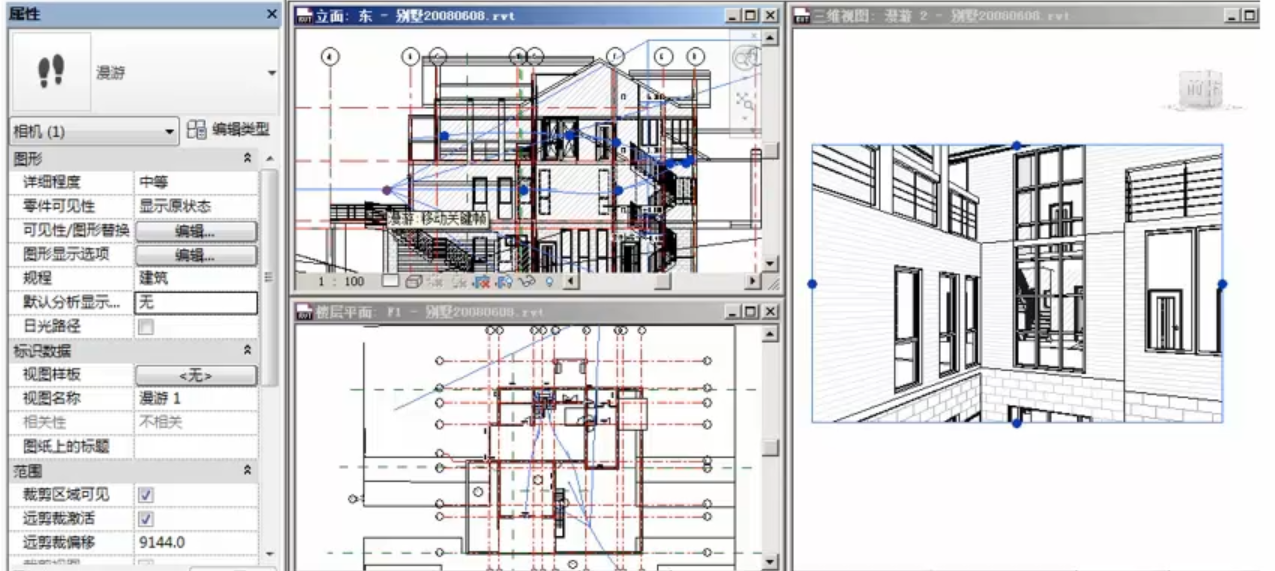This screenshot has height=571, width=1275.
Task: Uncheck the 裁剪区域可见 checkbox
Action: pos(146,495)
